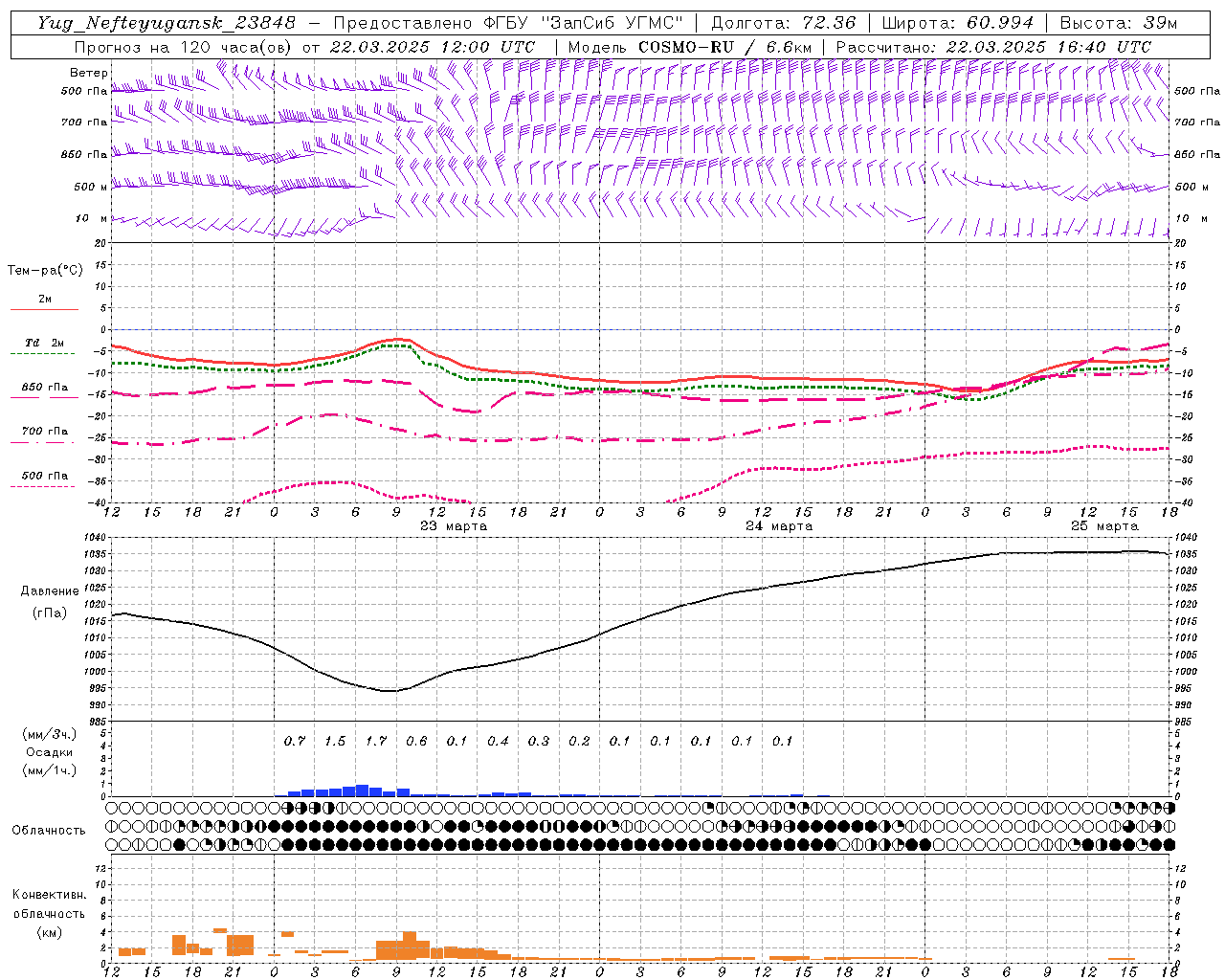Viewport: 1225px width, 980px height.
Task: Select the 3-hour precipitation value 0.7
Action: click(x=295, y=742)
